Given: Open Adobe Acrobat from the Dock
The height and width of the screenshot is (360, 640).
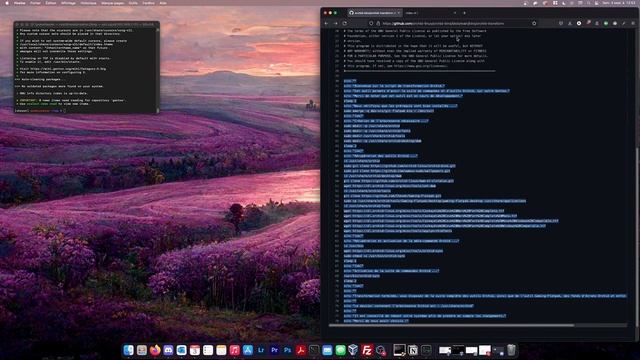Looking at the screenshot, I should point(301,350).
